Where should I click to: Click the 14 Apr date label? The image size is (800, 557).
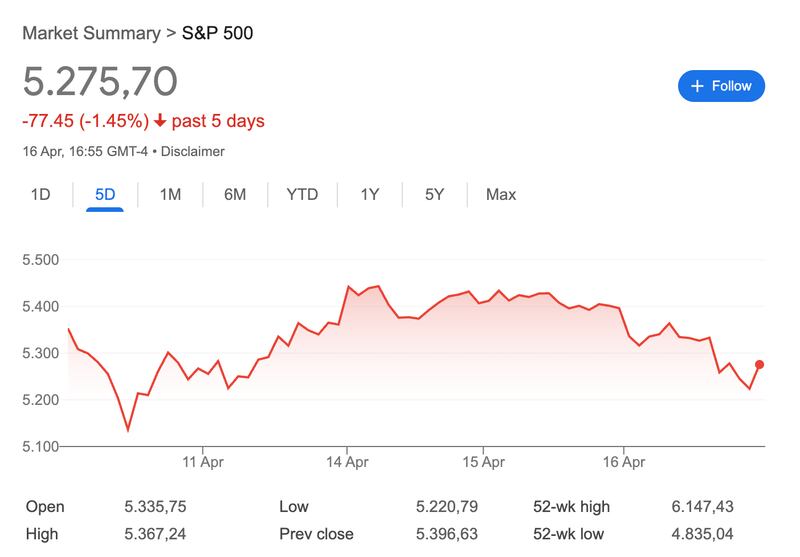345,464
